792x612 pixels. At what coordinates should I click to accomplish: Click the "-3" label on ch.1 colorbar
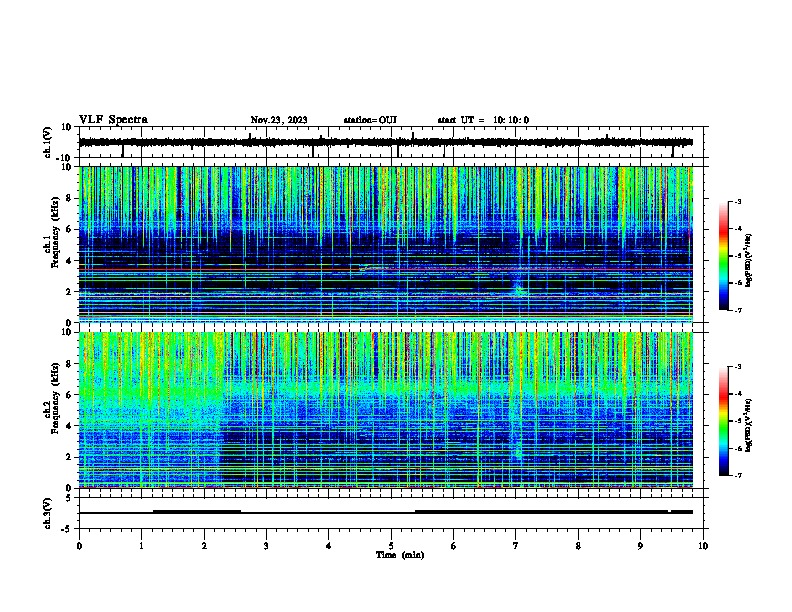pos(737,202)
